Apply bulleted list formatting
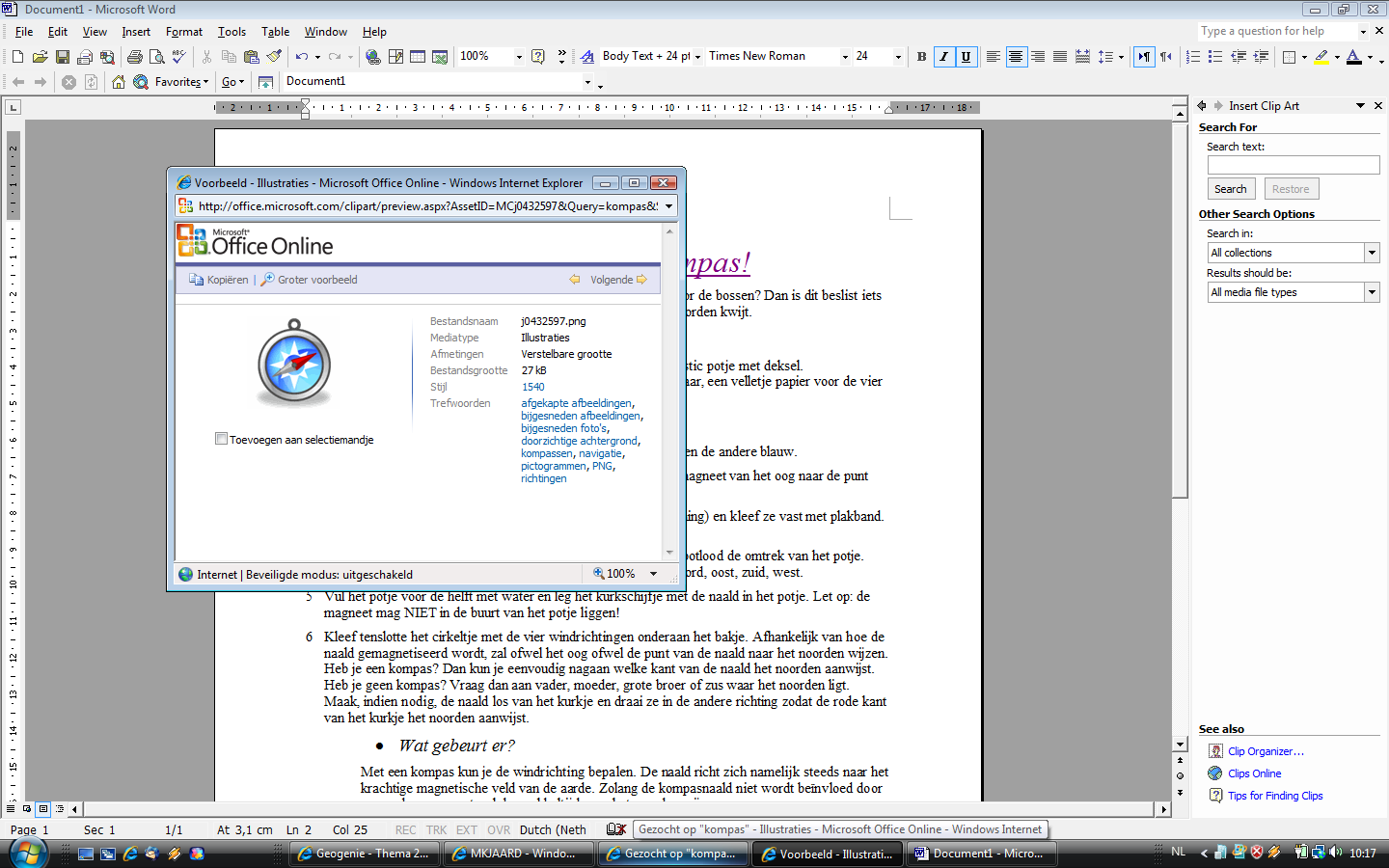The height and width of the screenshot is (868, 1389). click(1215, 57)
